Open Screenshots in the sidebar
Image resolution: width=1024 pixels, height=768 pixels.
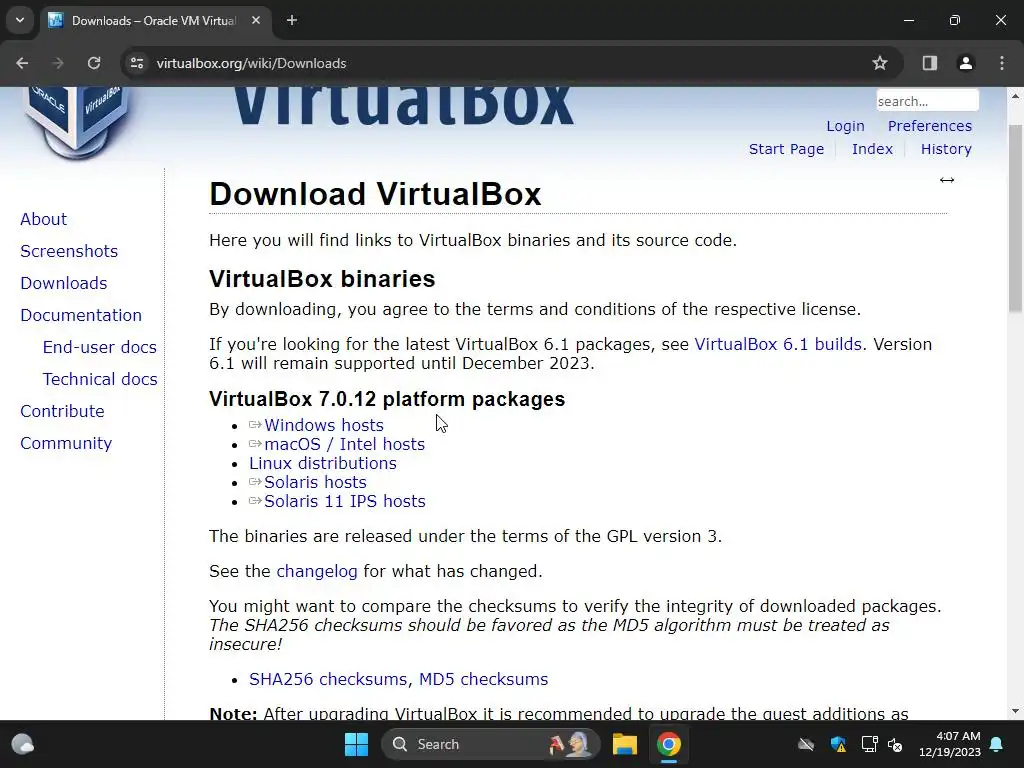69,251
